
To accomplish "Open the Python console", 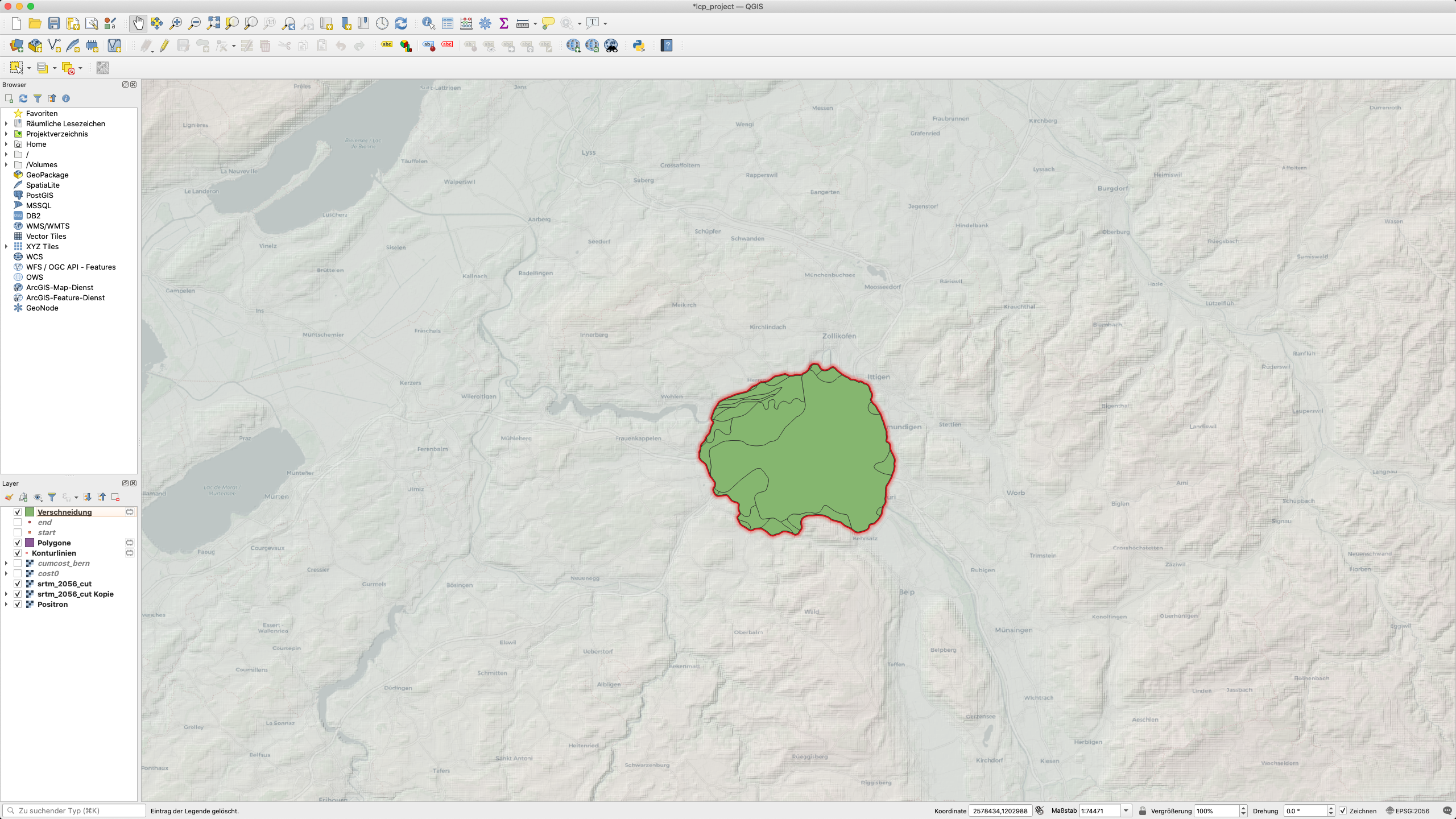I will [x=639, y=45].
